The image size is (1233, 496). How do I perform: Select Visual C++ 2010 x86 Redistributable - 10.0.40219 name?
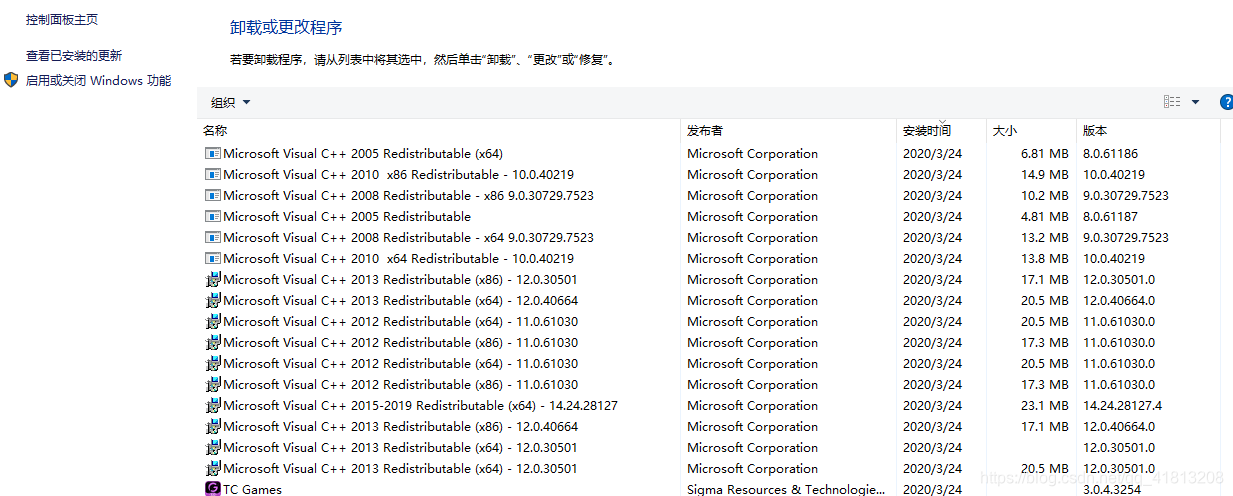tap(399, 175)
